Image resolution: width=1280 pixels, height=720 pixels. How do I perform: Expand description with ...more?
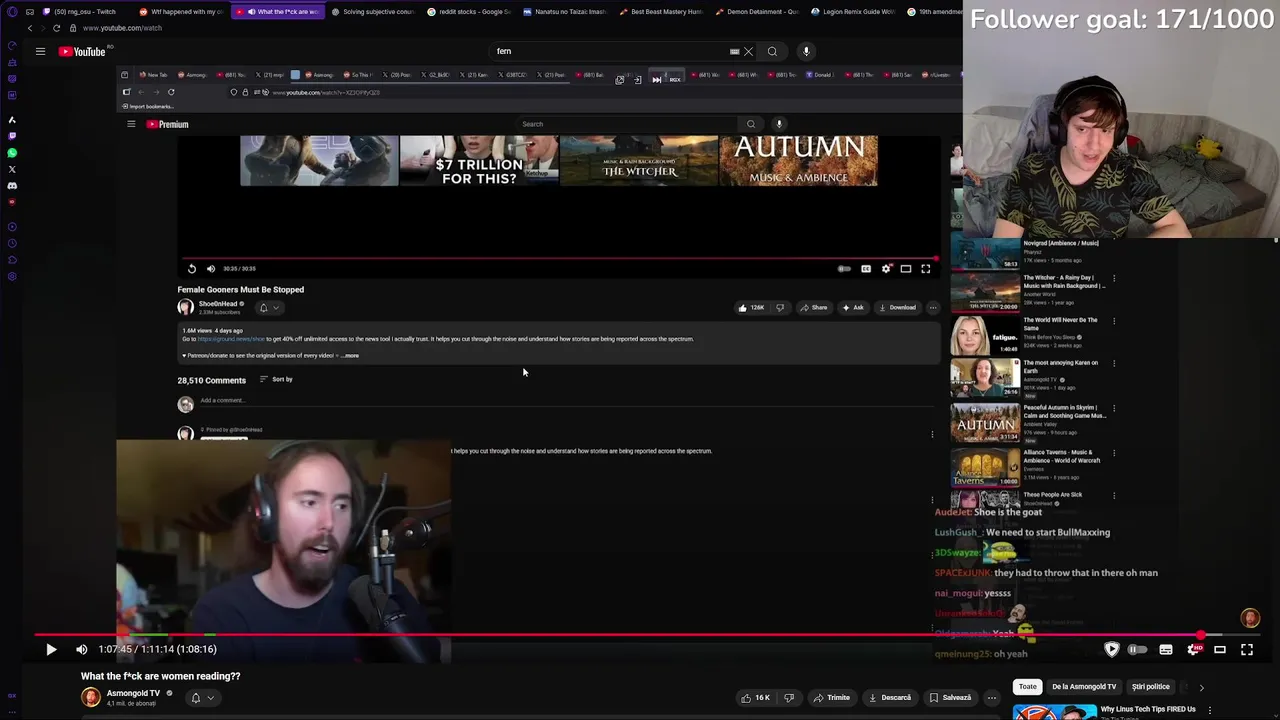pos(349,356)
